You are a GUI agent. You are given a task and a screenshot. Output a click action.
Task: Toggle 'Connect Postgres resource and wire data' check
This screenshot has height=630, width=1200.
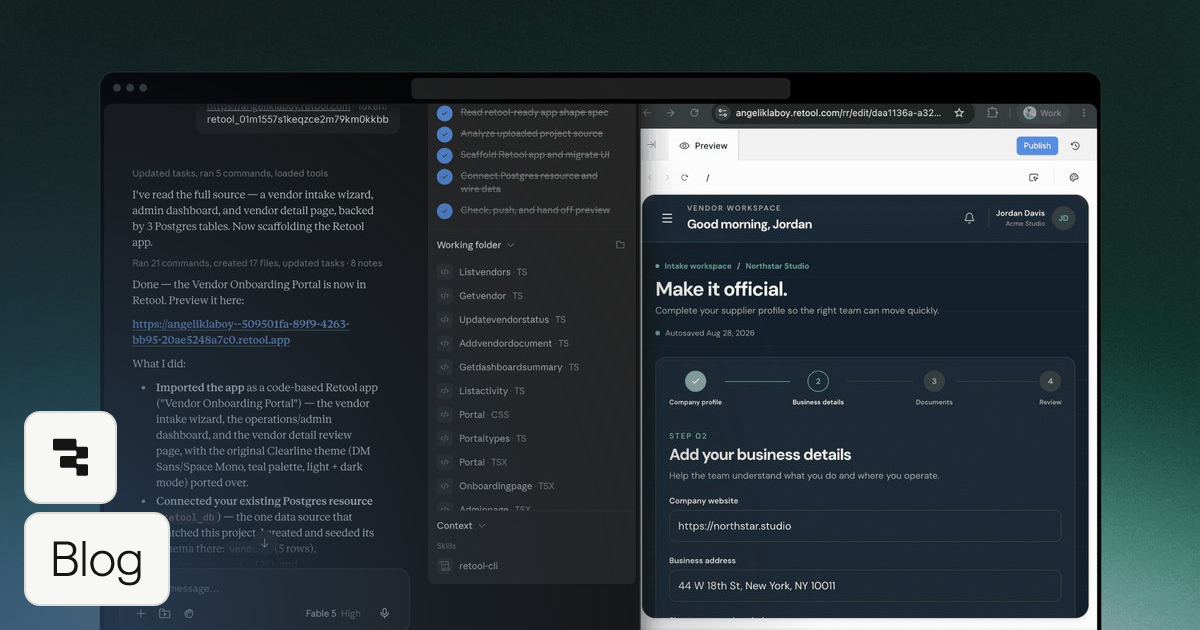(445, 176)
